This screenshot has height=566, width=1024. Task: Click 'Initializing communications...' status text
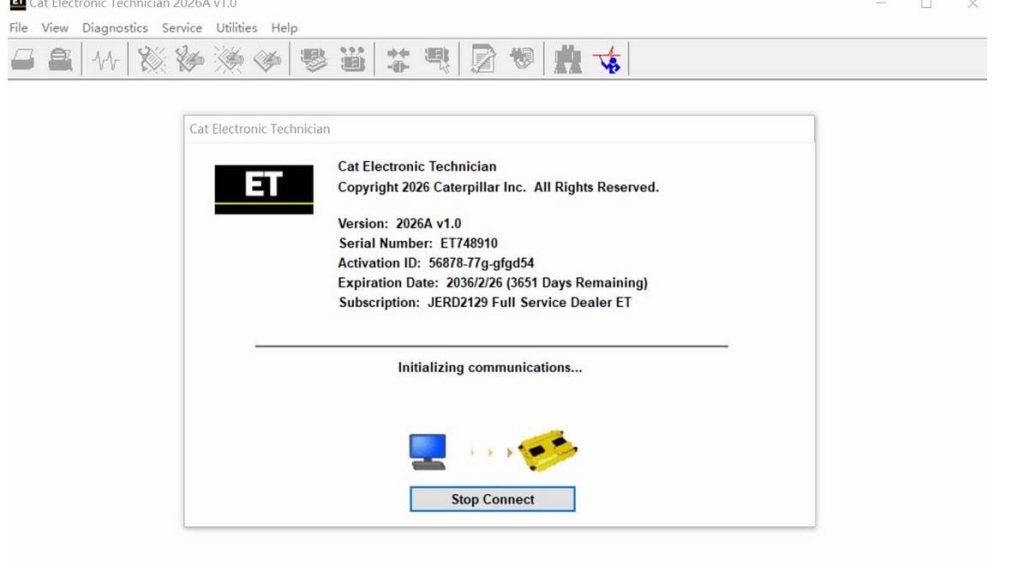(490, 368)
